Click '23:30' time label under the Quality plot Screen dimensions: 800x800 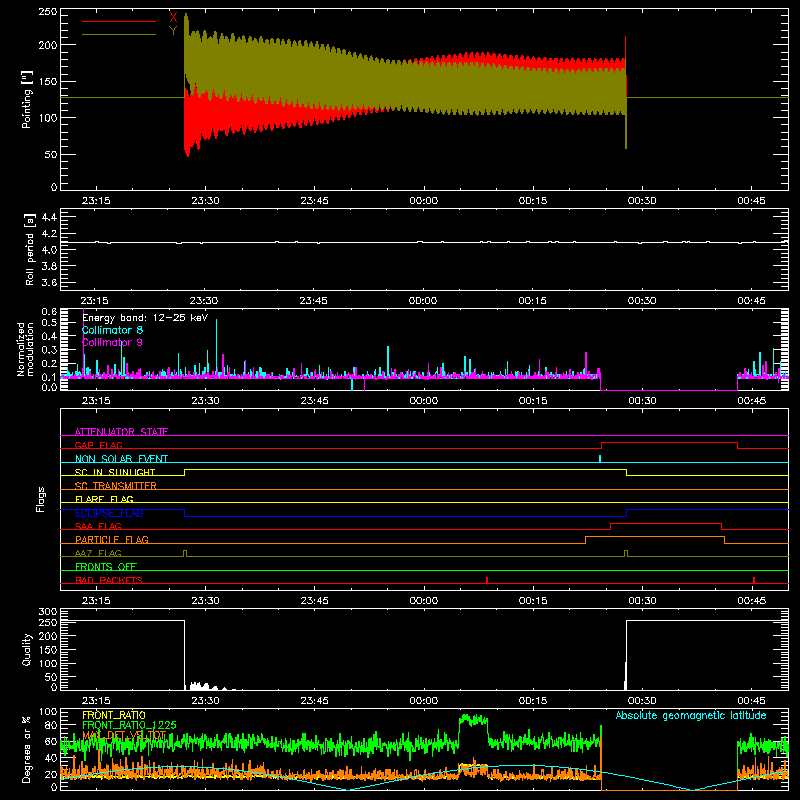205,701
